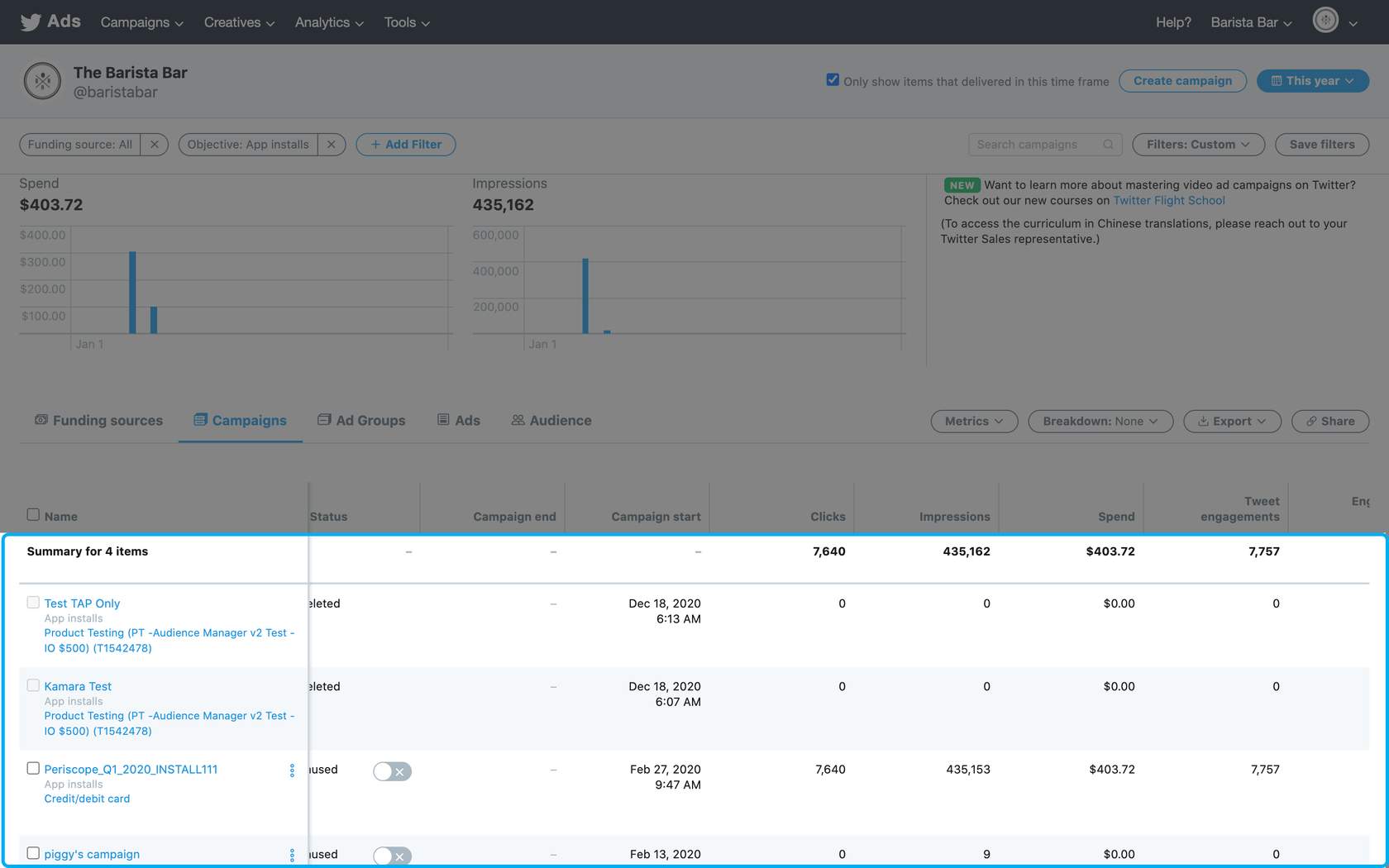Sort by the Clicks column header
The height and width of the screenshot is (868, 1389).
click(828, 517)
